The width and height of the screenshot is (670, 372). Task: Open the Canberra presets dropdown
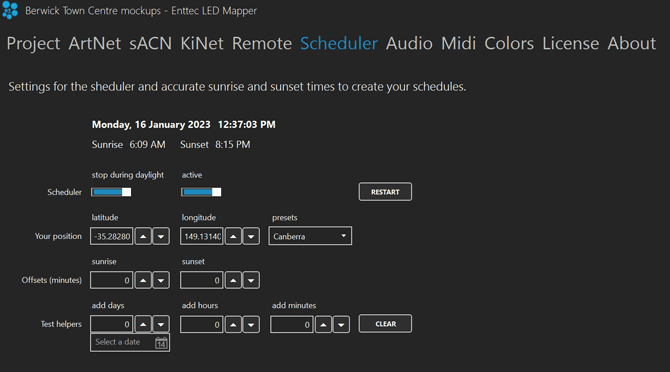[310, 236]
